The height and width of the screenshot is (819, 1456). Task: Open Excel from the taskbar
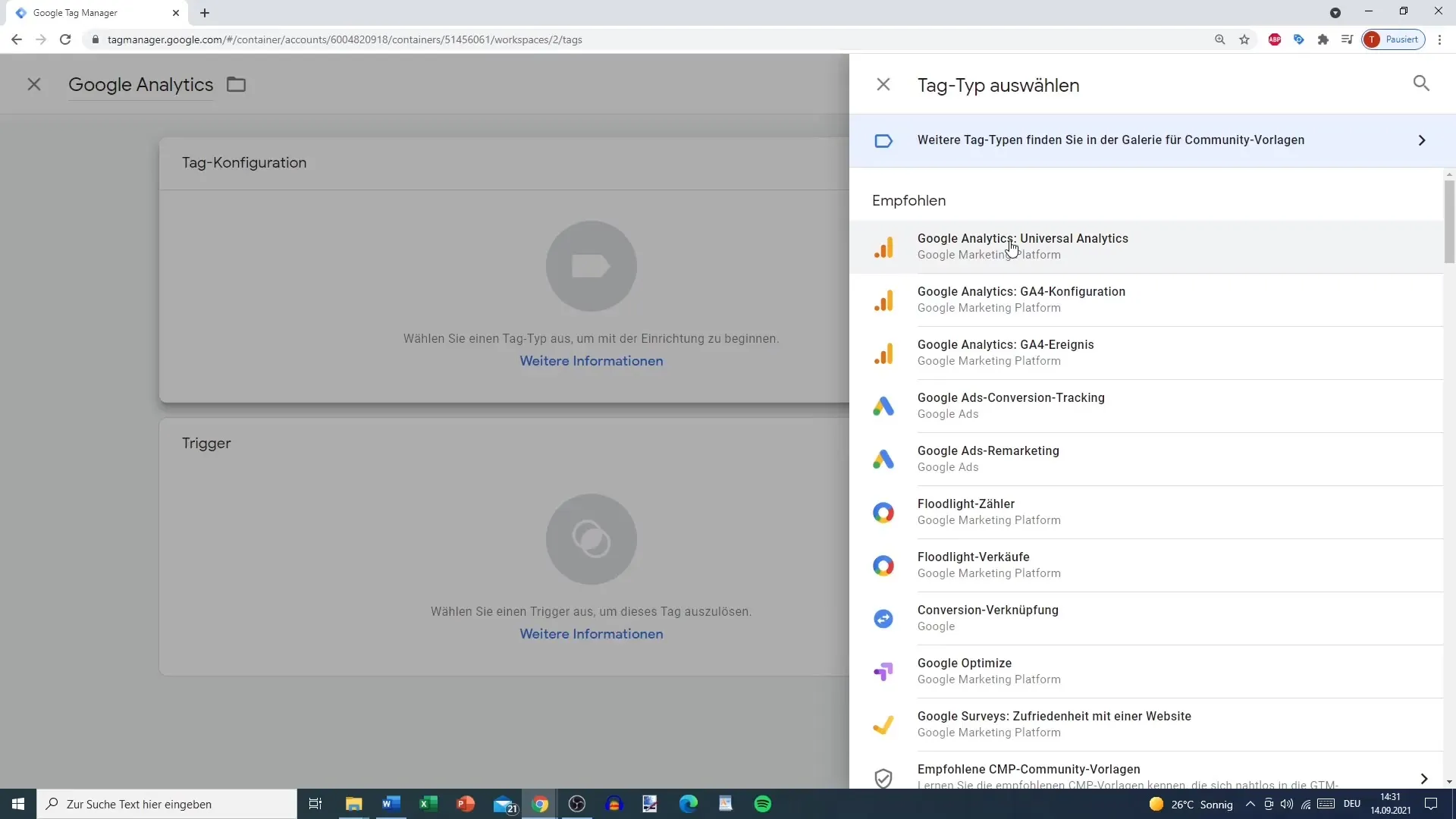coord(428,804)
